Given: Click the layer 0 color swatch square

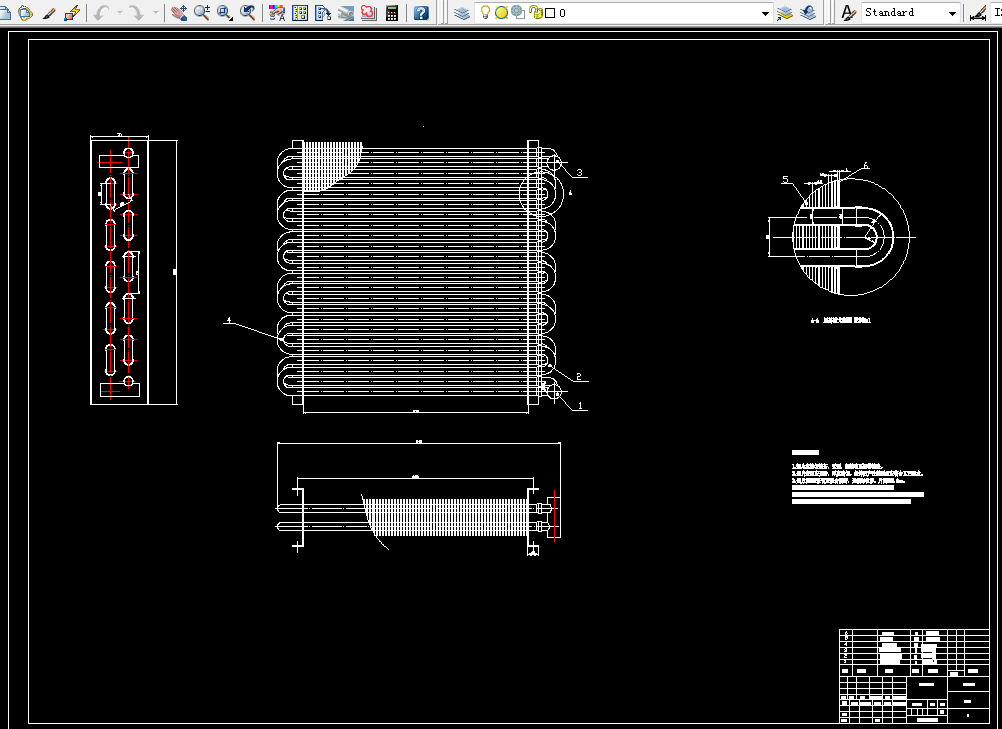Looking at the screenshot, I should click(550, 13).
